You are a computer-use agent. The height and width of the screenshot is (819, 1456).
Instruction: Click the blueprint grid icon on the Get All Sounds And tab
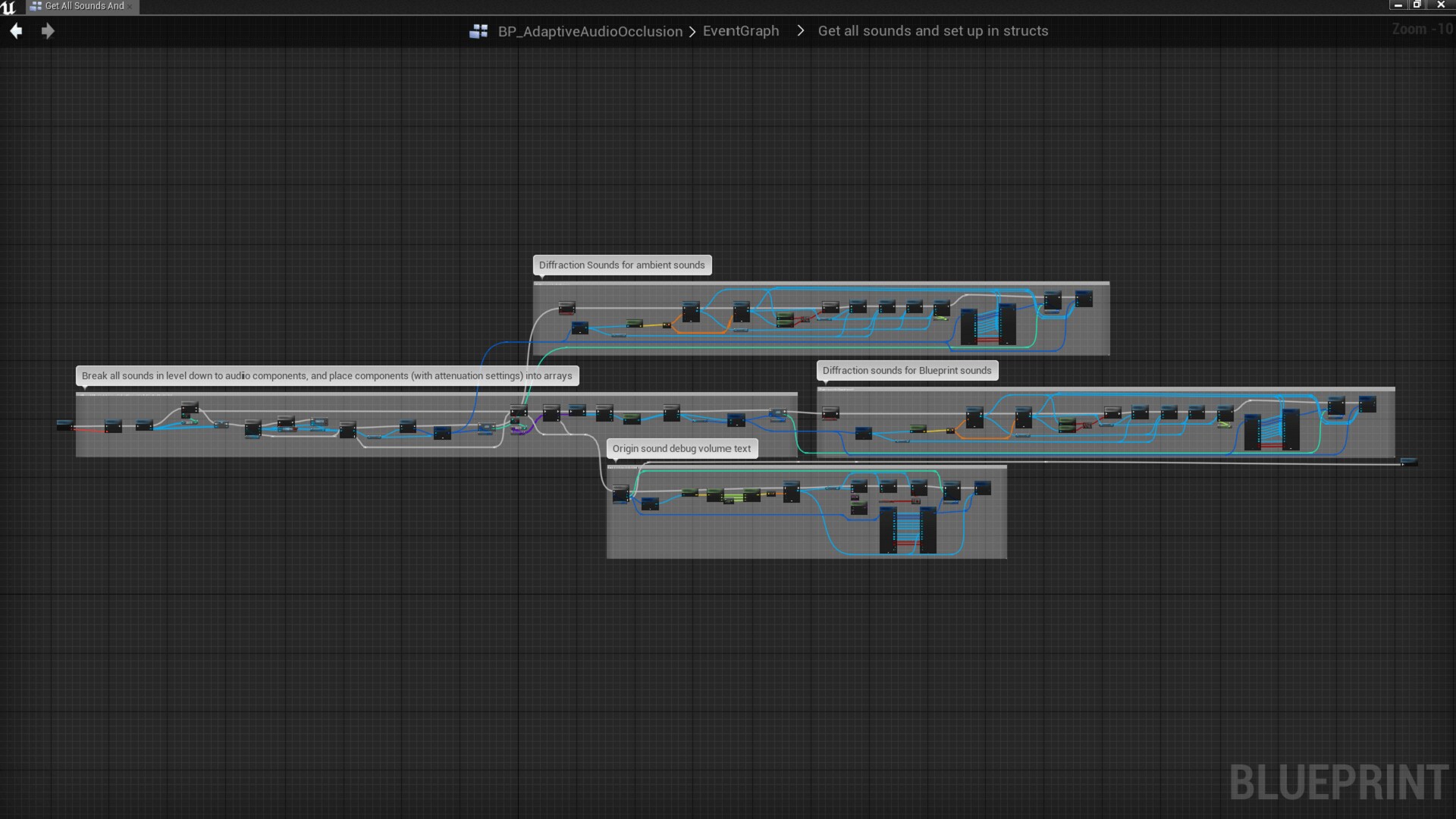click(x=36, y=6)
